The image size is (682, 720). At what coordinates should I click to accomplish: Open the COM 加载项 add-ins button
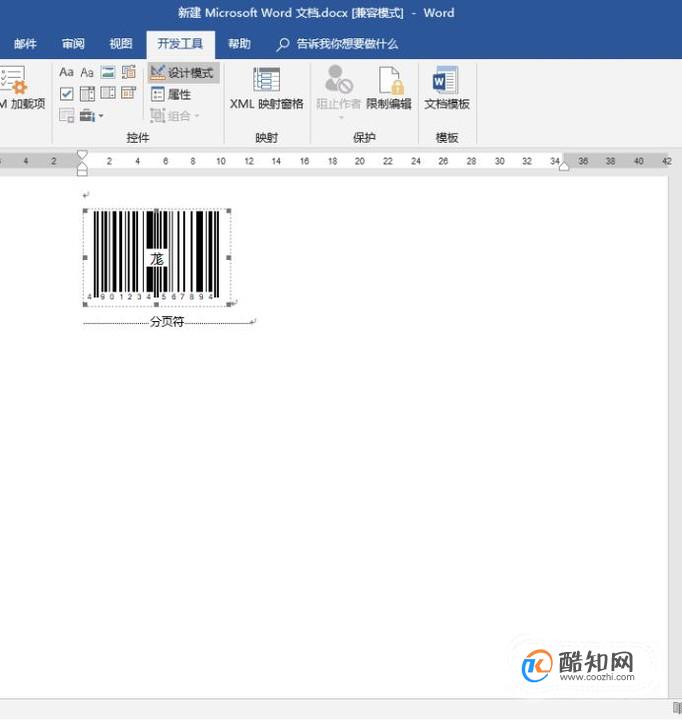[x=21, y=88]
